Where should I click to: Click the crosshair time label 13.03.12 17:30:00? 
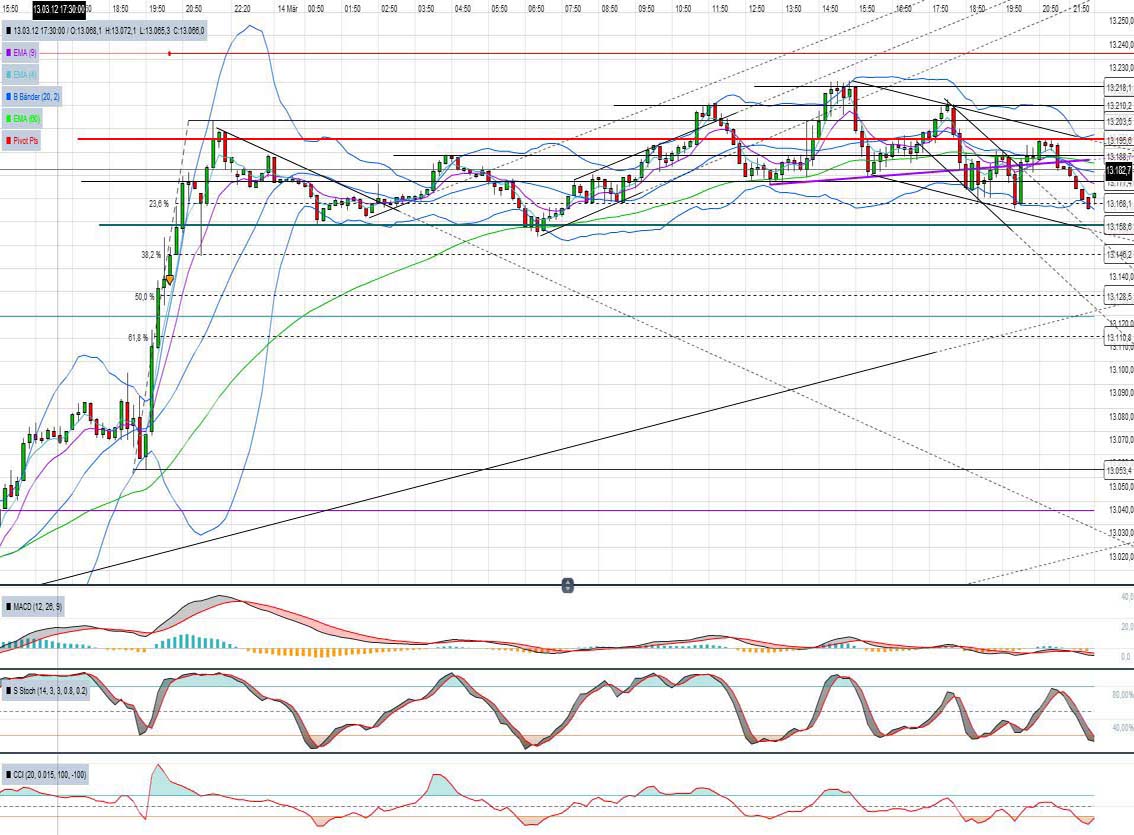[59, 9]
